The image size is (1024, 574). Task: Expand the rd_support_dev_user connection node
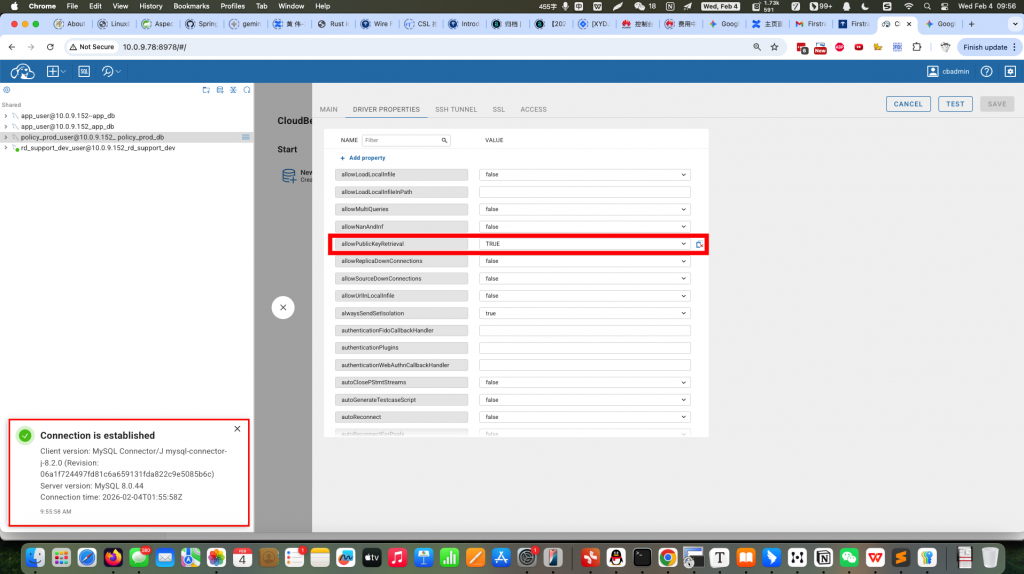coord(6,148)
